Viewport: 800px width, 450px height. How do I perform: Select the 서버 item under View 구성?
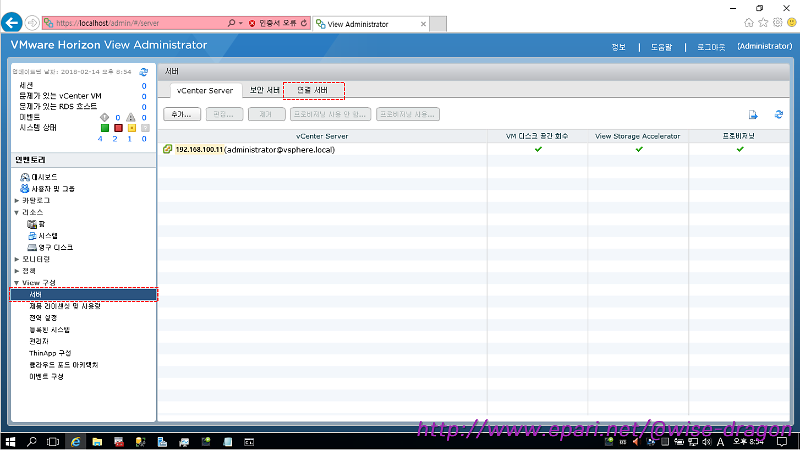tap(84, 294)
